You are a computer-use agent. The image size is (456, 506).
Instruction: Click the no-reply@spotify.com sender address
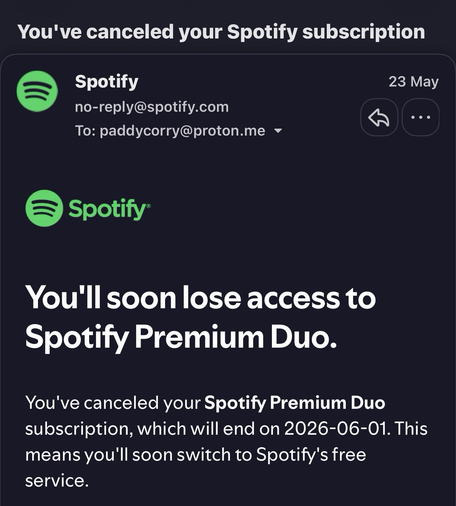pyautogui.click(x=152, y=107)
